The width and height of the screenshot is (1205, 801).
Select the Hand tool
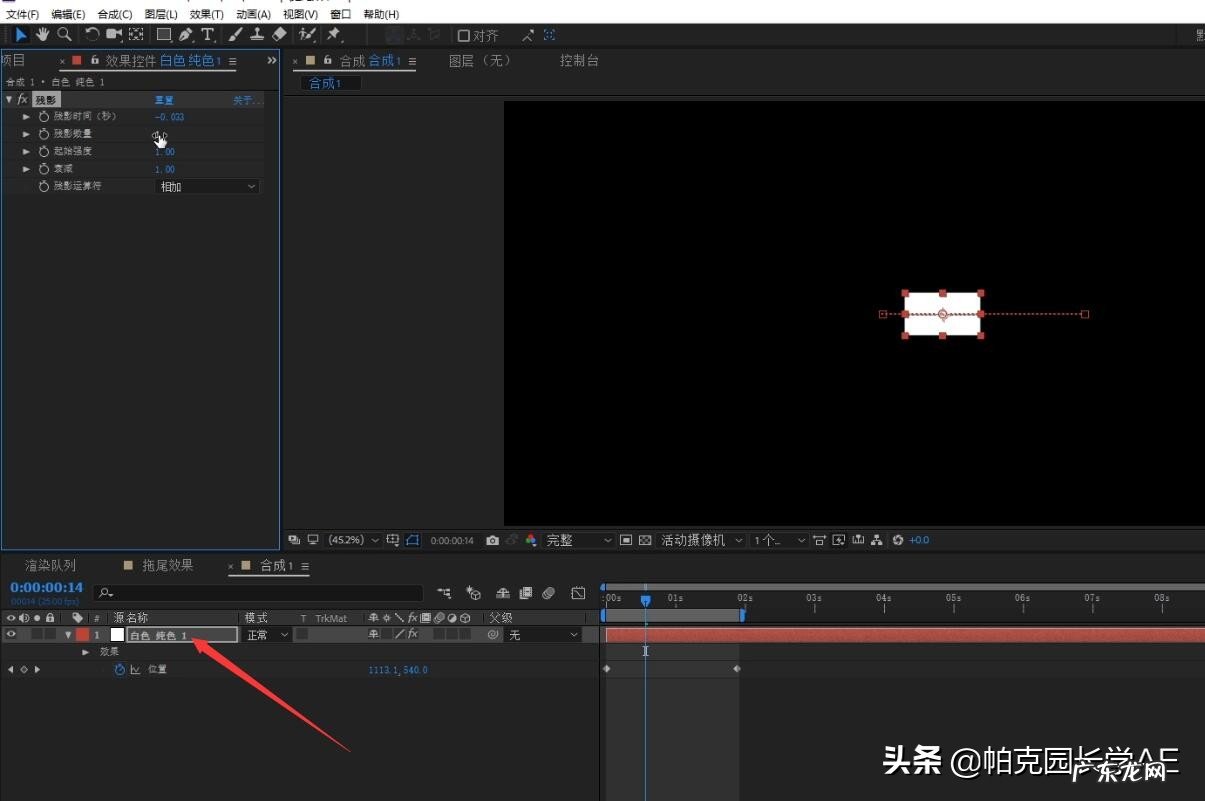[42, 34]
